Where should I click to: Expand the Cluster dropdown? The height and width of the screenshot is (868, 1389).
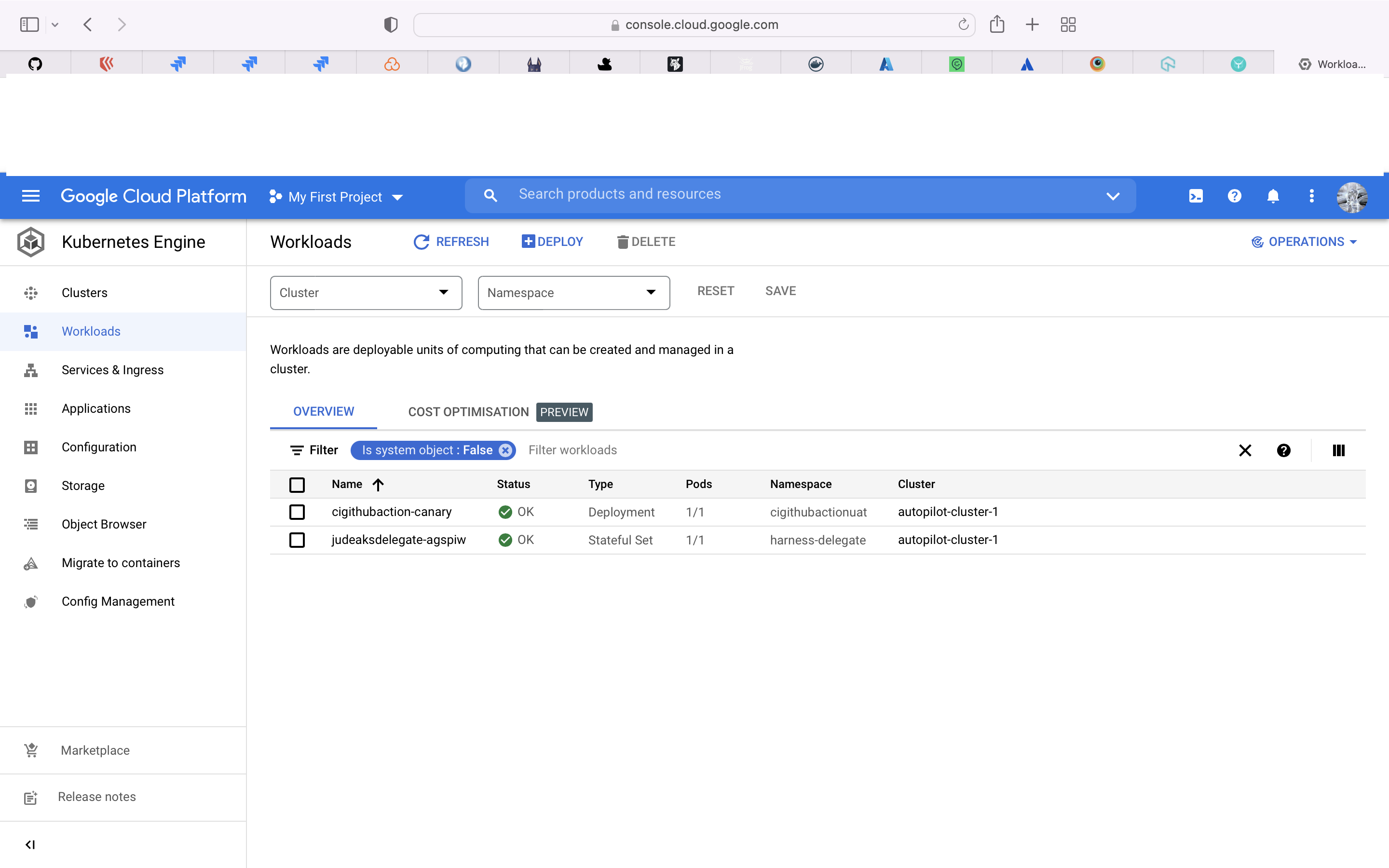click(366, 293)
